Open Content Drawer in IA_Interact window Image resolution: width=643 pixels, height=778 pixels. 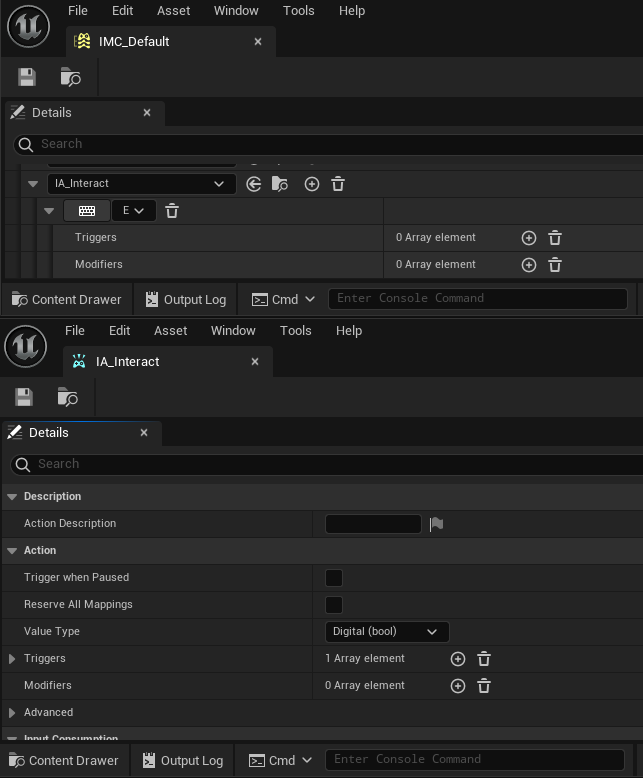tap(64, 761)
